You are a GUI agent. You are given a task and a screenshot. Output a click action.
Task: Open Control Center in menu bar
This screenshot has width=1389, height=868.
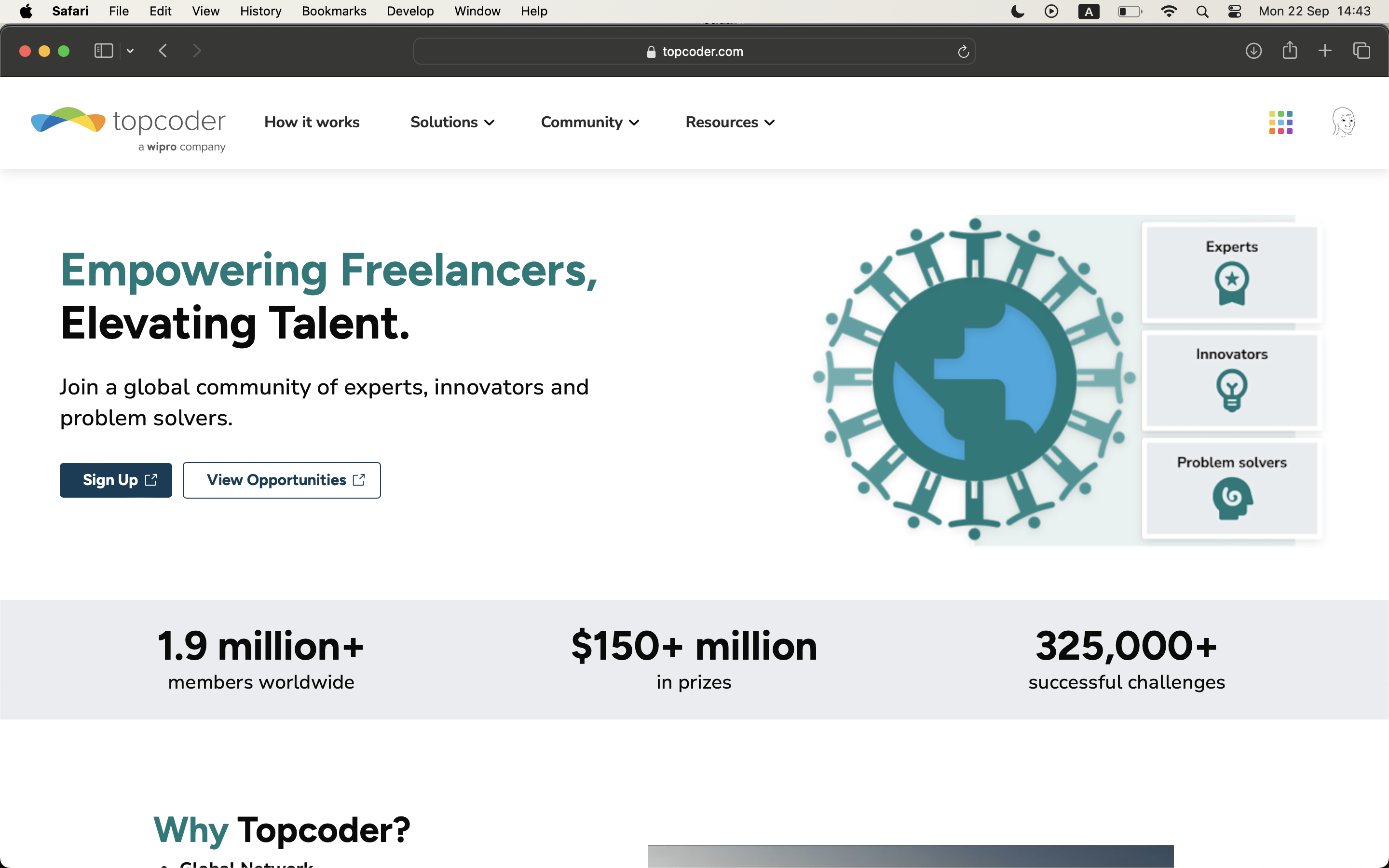pyautogui.click(x=1235, y=12)
